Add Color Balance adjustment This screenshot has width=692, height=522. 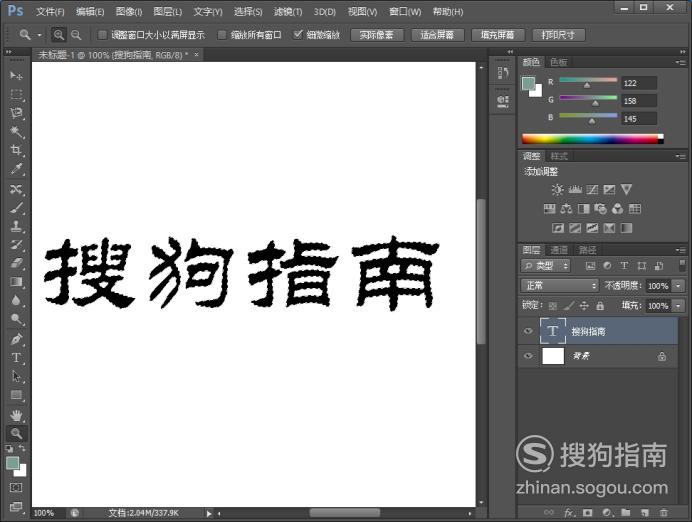coord(566,209)
